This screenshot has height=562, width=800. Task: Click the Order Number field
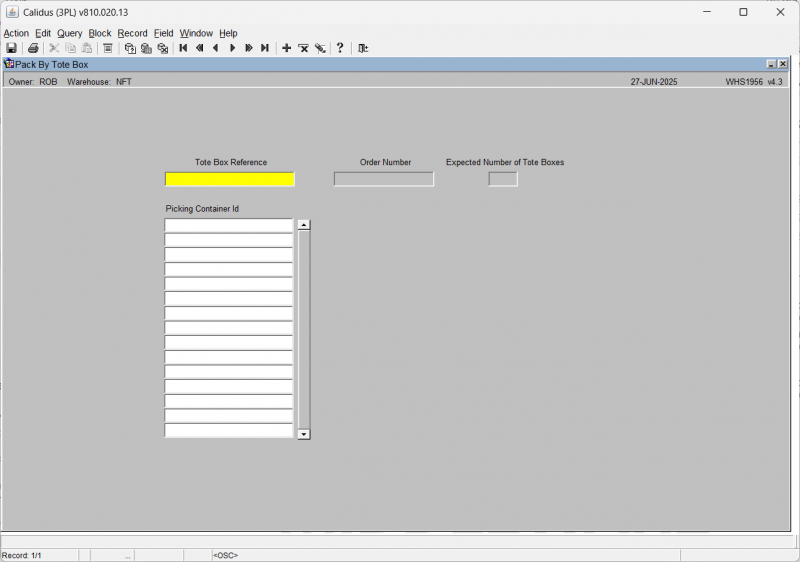[384, 179]
